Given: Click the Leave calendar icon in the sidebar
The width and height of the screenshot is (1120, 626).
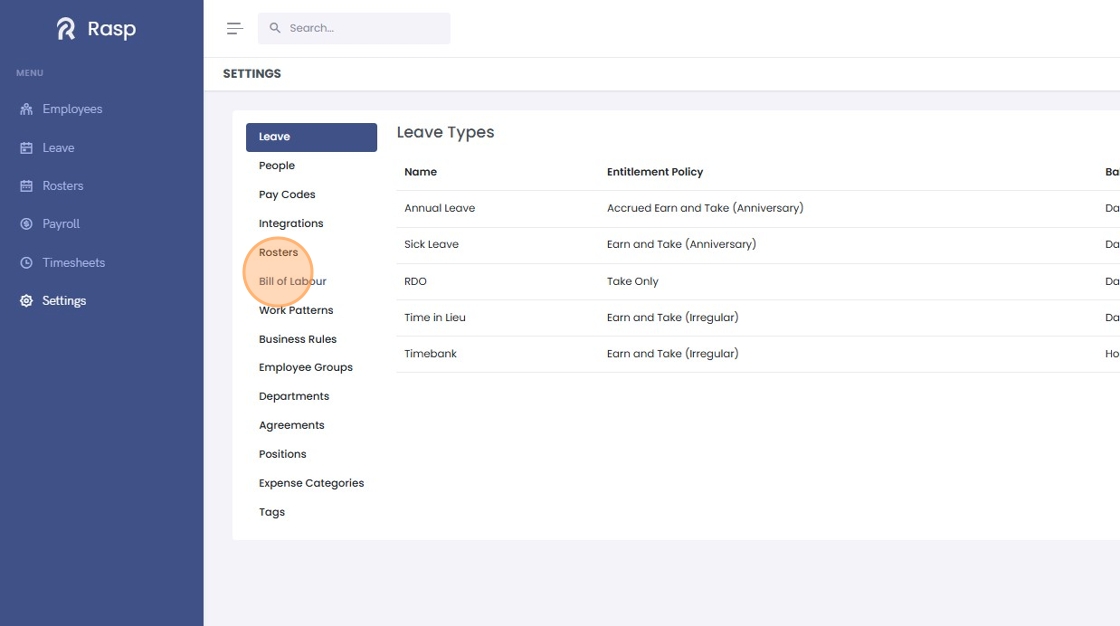Looking at the screenshot, I should point(26,148).
